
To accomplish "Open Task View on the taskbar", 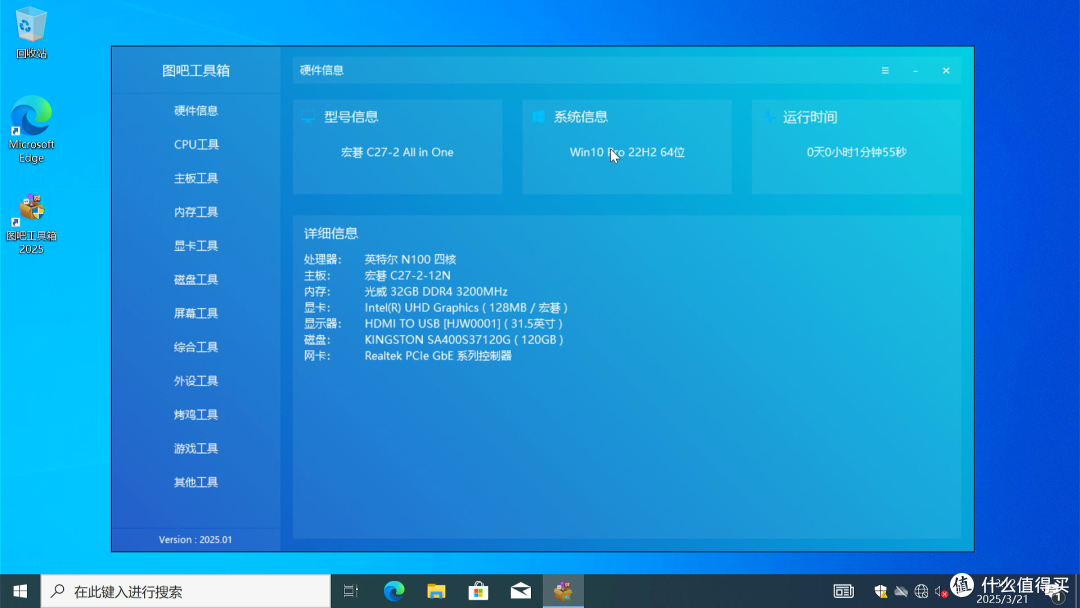I will [x=351, y=591].
